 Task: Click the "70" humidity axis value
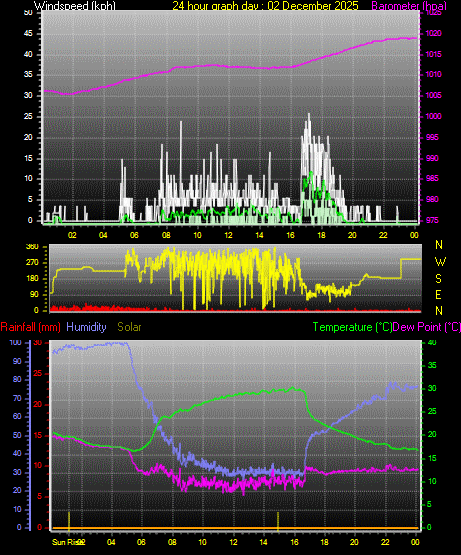pos(17,399)
